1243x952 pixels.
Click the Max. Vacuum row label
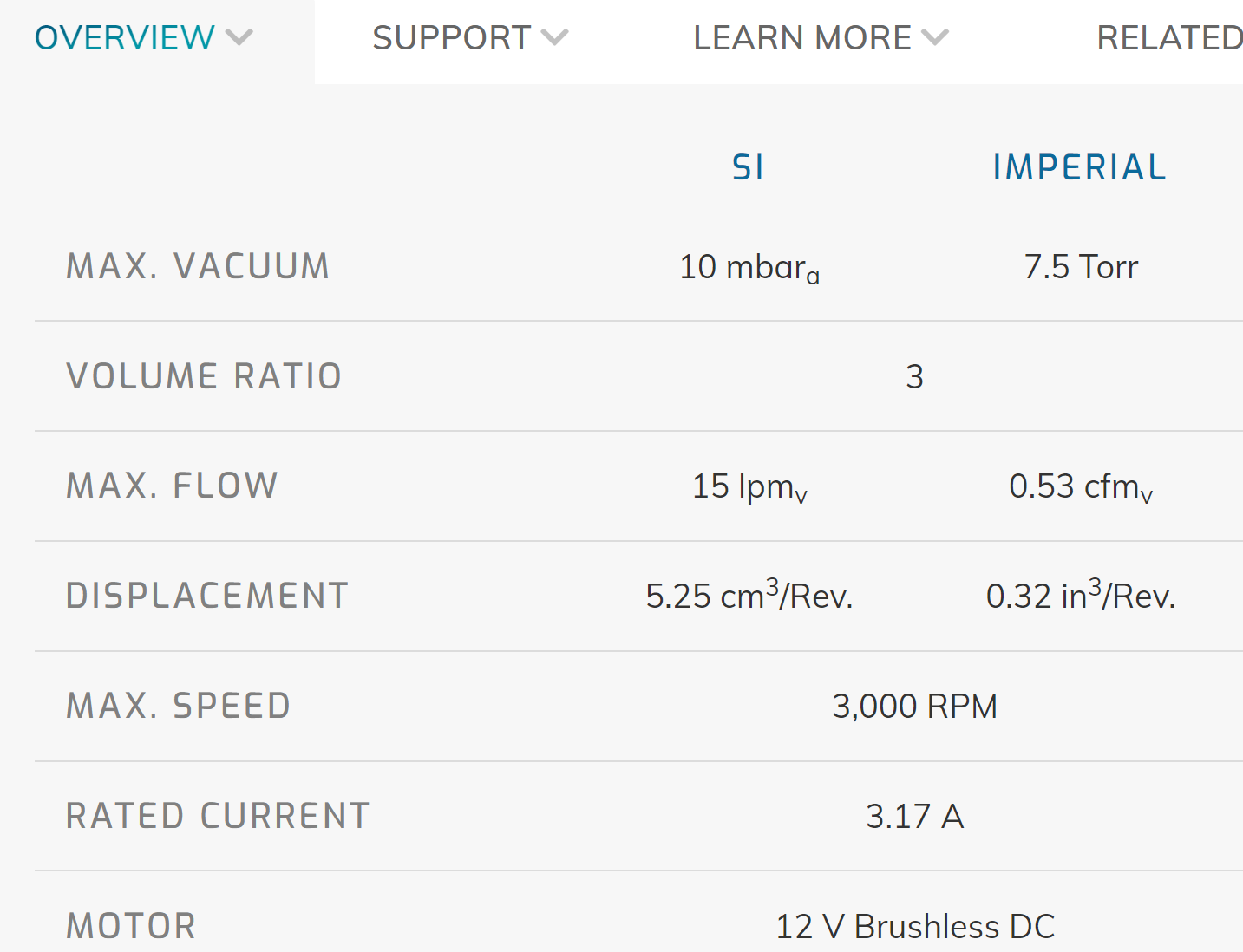[198, 266]
